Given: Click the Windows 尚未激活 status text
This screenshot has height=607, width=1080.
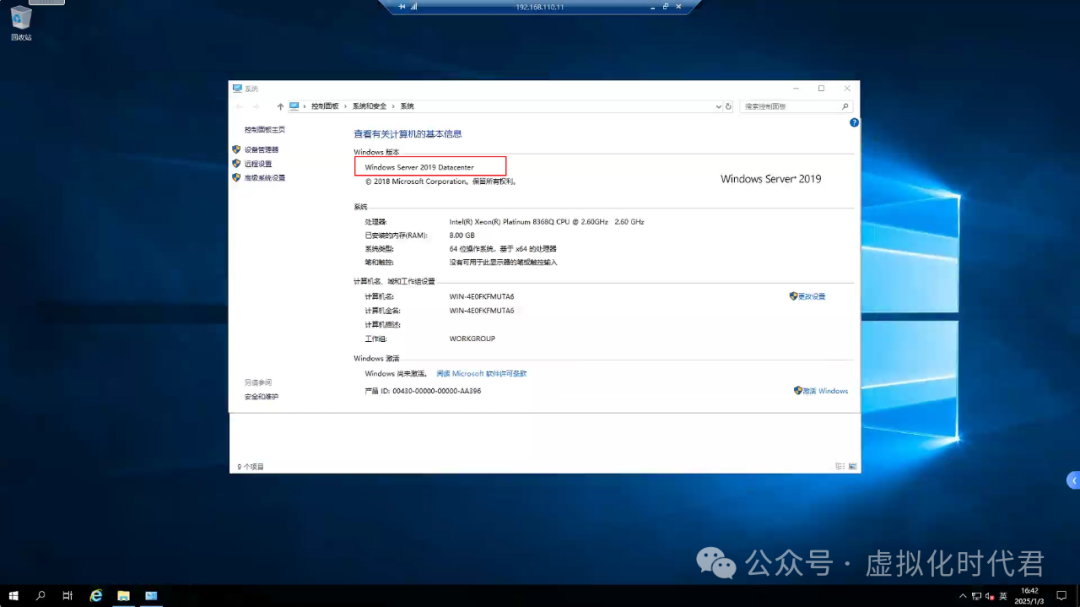Looking at the screenshot, I should (x=395, y=373).
